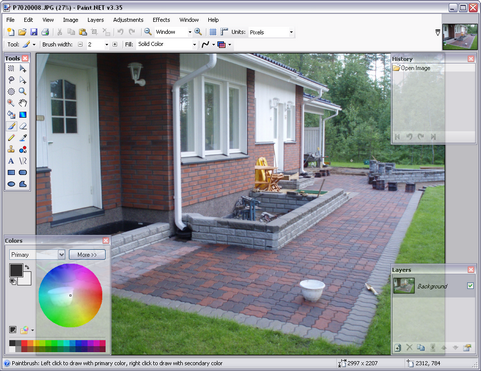Click the Print toolbar icon
This screenshot has width=481, height=371.
pos(45,32)
